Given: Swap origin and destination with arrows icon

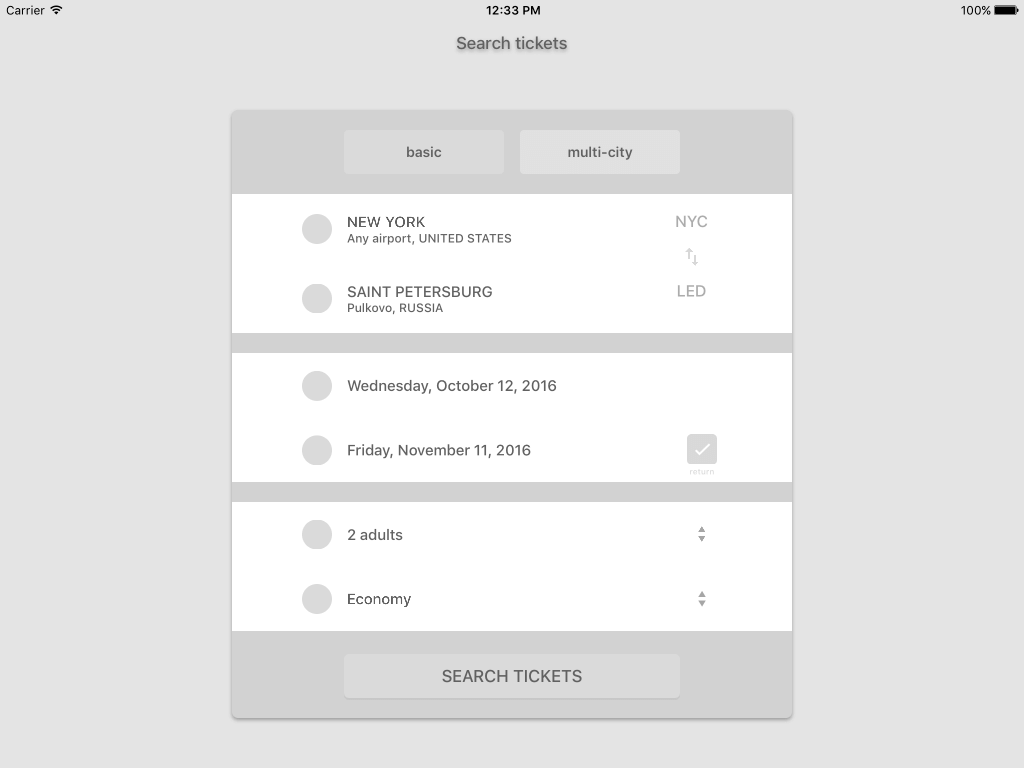Looking at the screenshot, I should coord(691,257).
